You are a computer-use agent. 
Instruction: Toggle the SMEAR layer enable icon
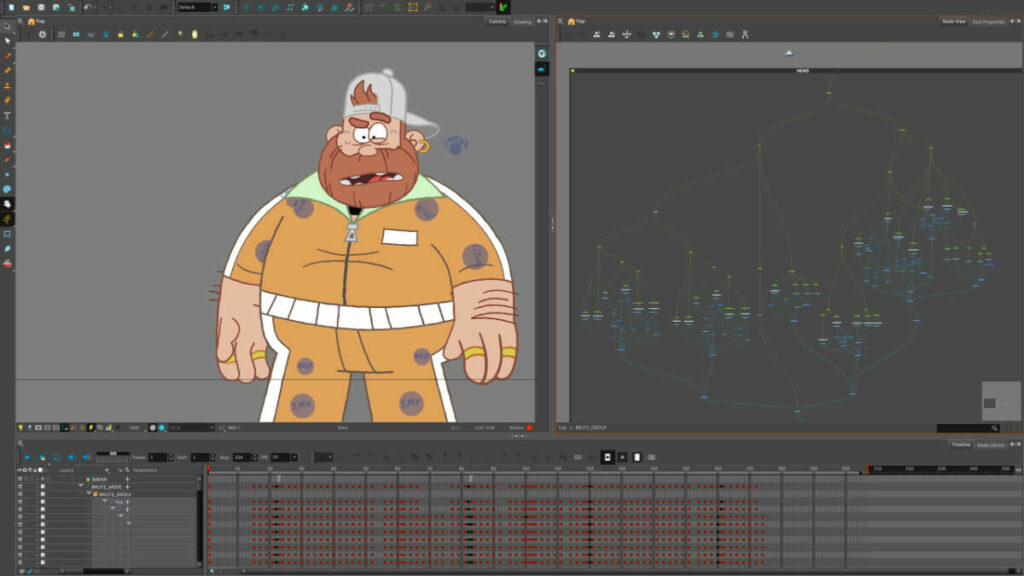[20, 479]
